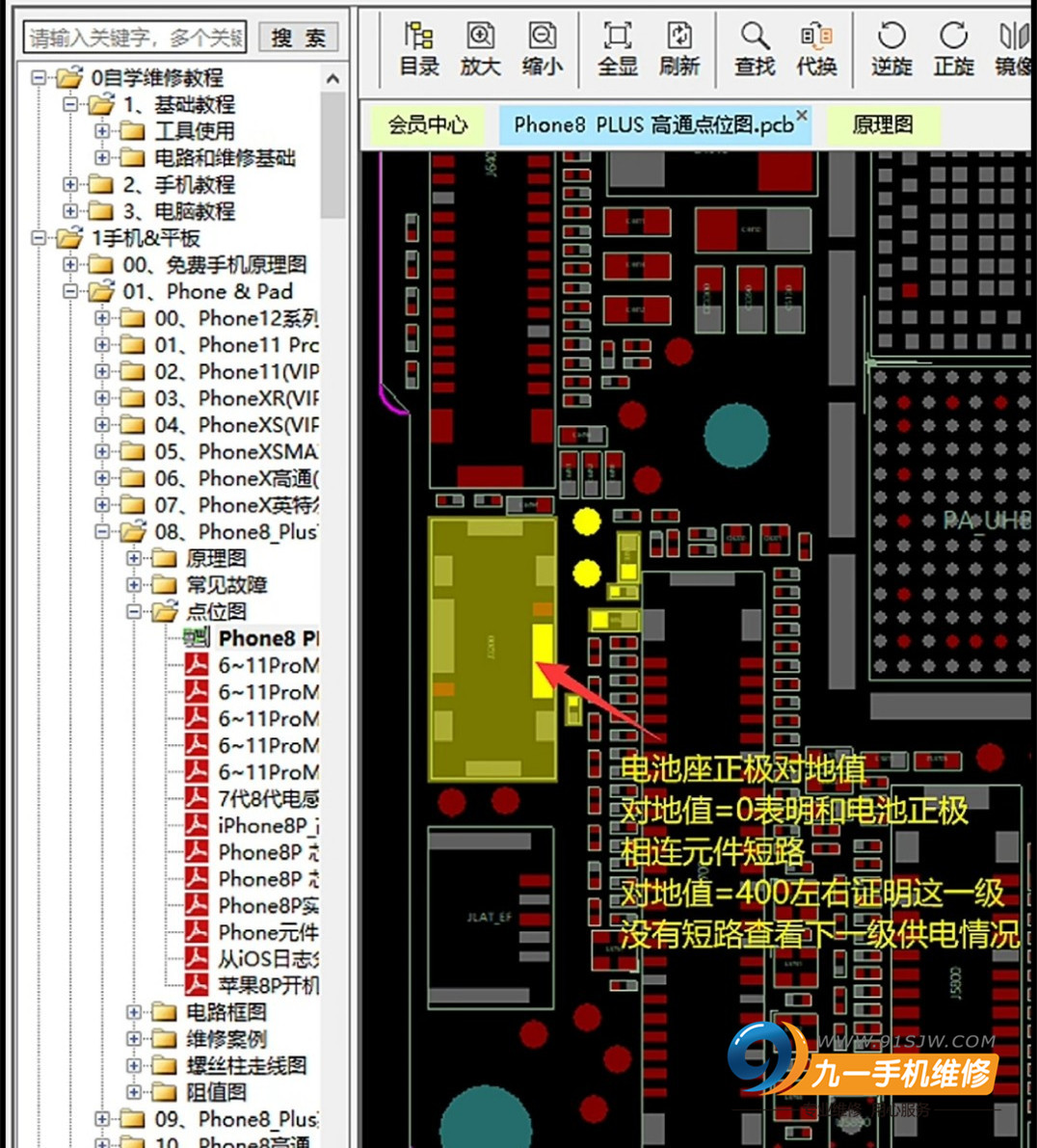Expand the 螺丝柱走线图 folder

134,1065
